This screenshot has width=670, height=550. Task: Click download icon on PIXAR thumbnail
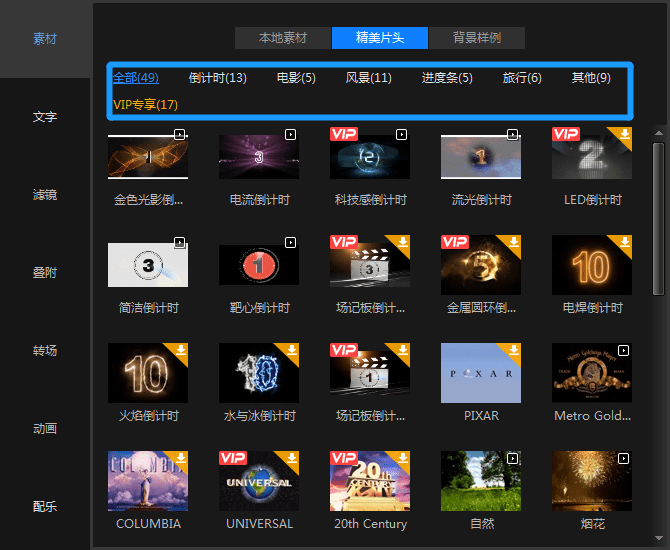coord(514,350)
